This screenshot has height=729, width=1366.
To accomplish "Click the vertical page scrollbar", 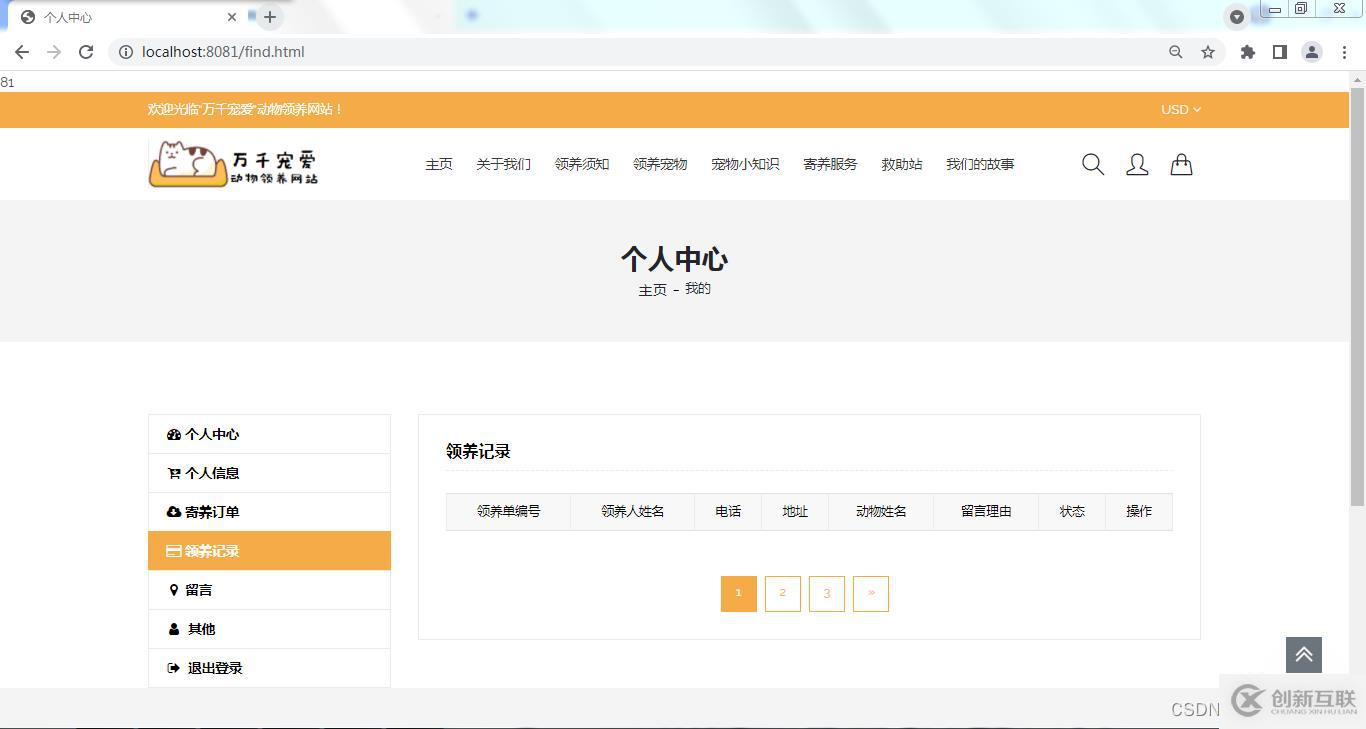I will pos(1357,300).
